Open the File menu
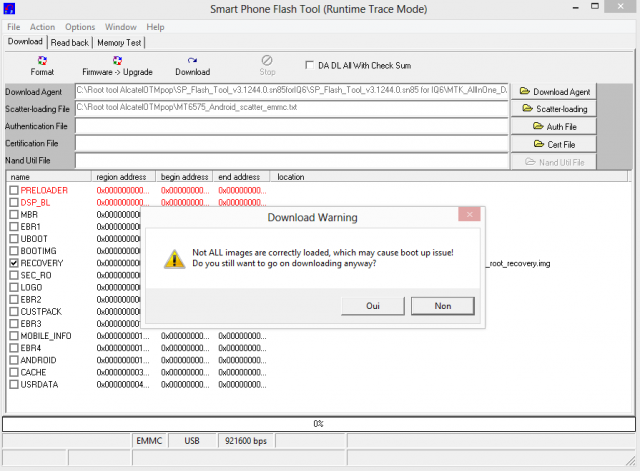Screen dimensions: 640x471 (x=13, y=27)
